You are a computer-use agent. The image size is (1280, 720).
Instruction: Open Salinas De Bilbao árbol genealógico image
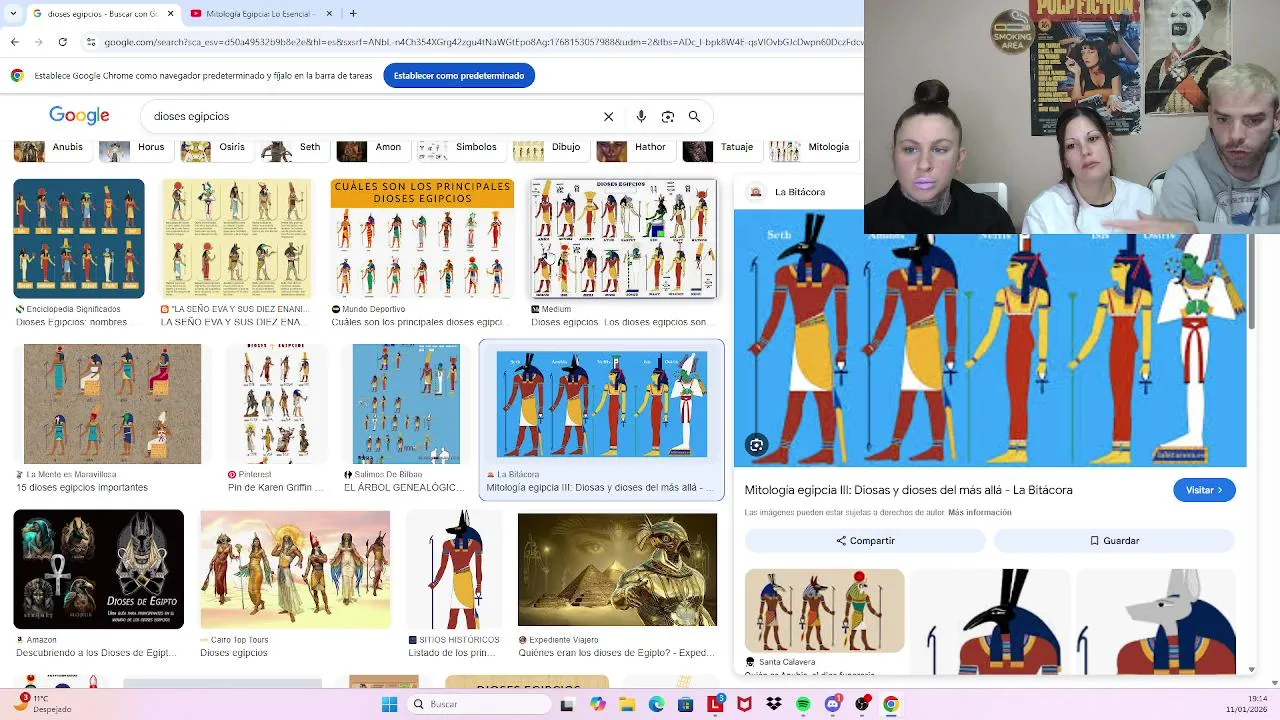click(x=406, y=404)
